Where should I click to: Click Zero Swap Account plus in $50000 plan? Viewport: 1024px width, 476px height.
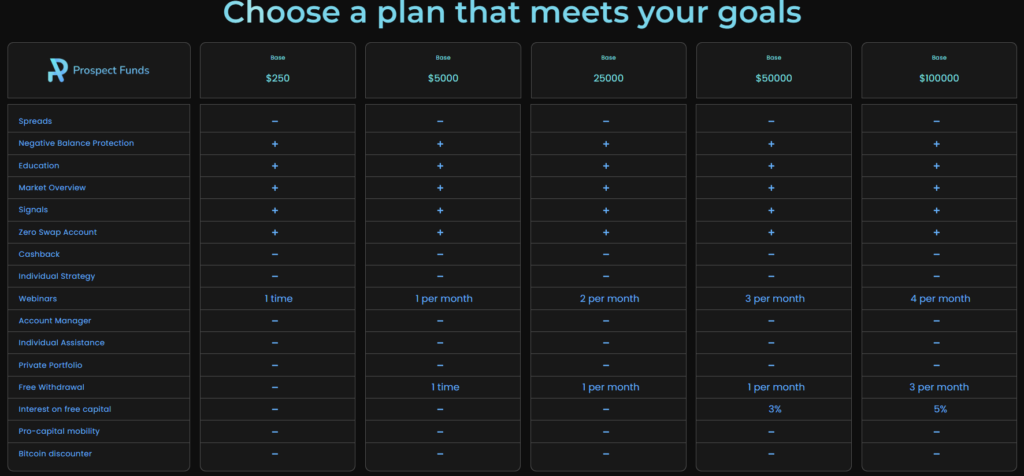click(771, 232)
